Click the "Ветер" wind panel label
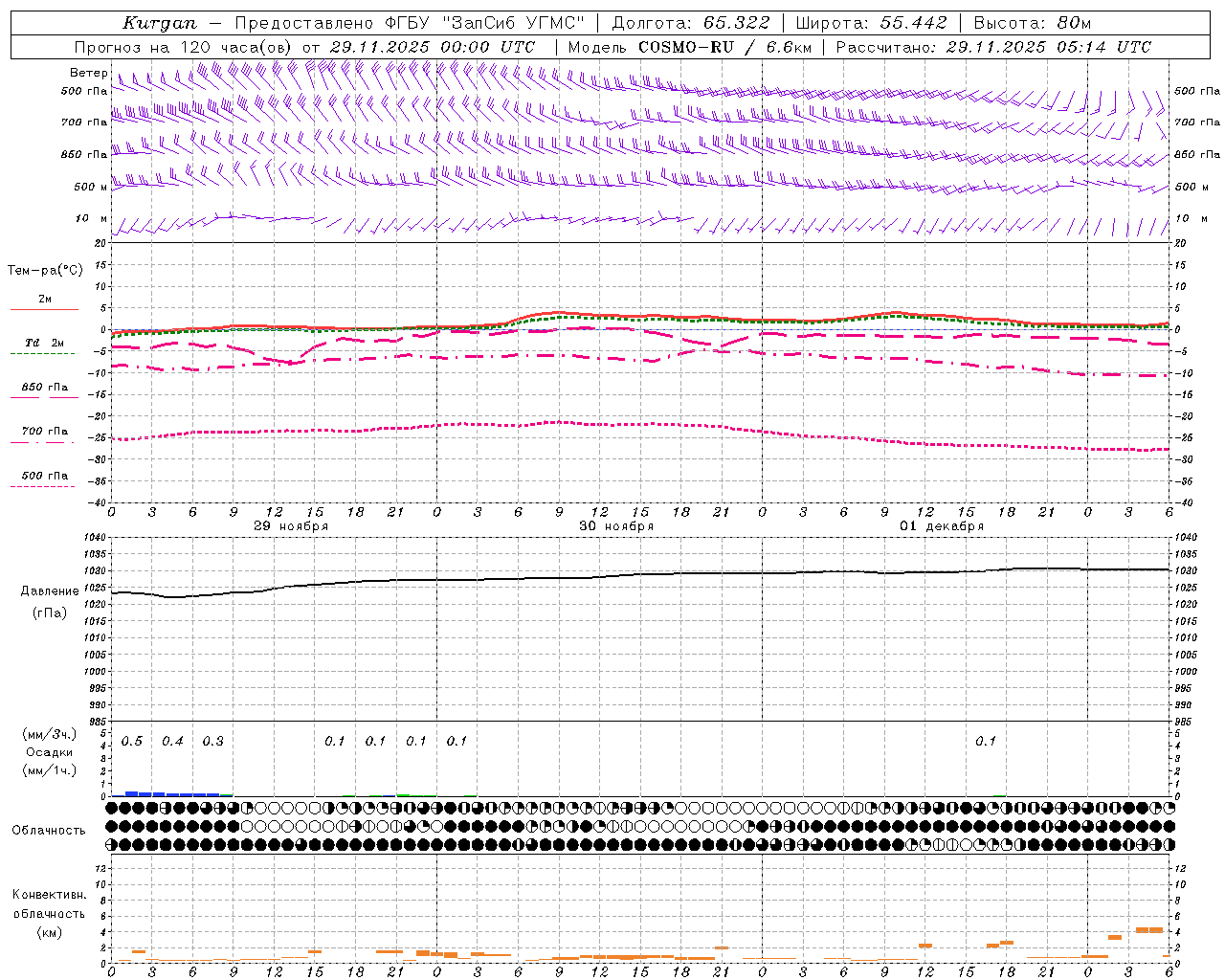The height and width of the screenshot is (980, 1225). pyautogui.click(x=88, y=73)
